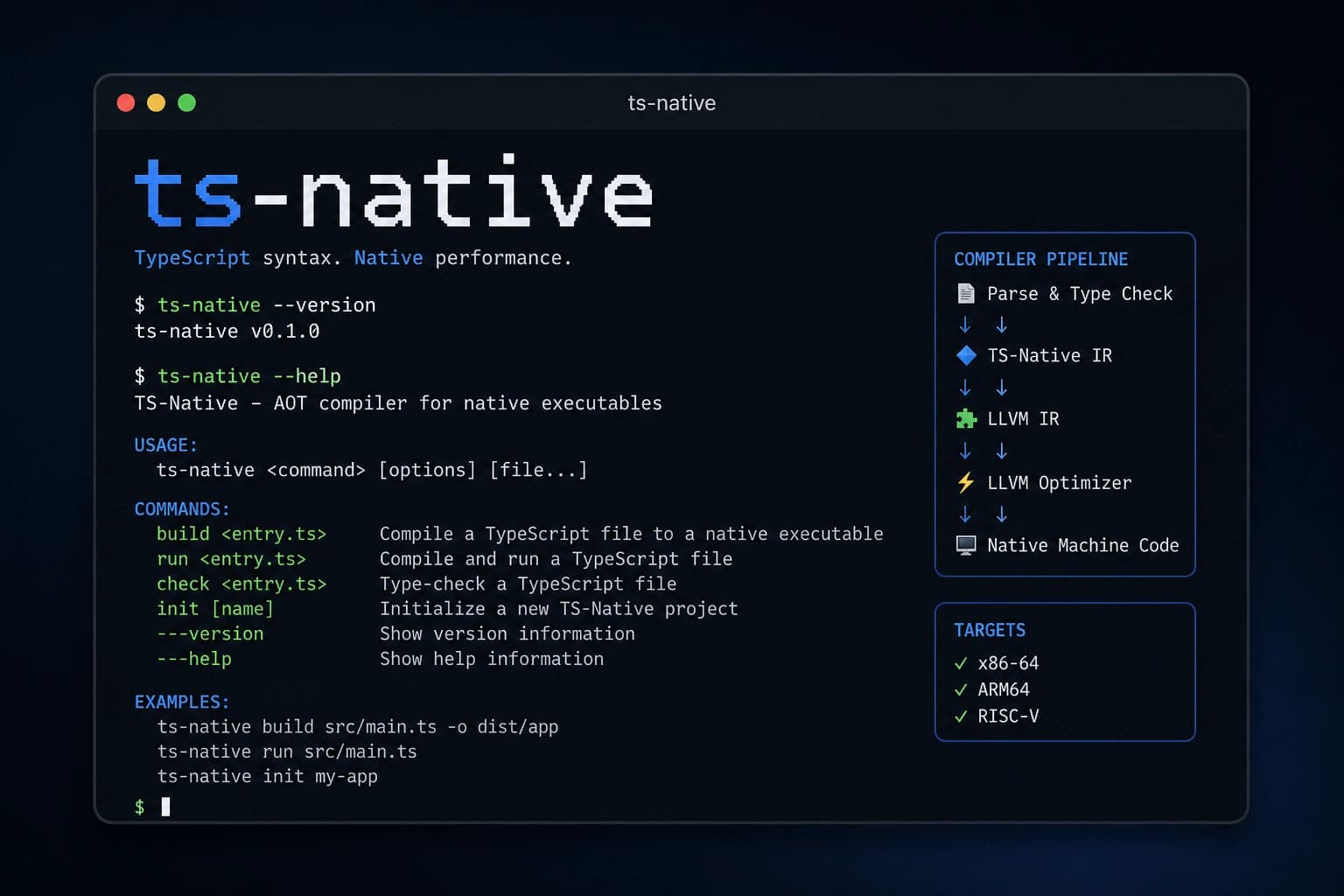Click 'TS-Native – AOT compiler for native executables'
Image resolution: width=1344 pixels, height=896 pixels.
(x=398, y=403)
